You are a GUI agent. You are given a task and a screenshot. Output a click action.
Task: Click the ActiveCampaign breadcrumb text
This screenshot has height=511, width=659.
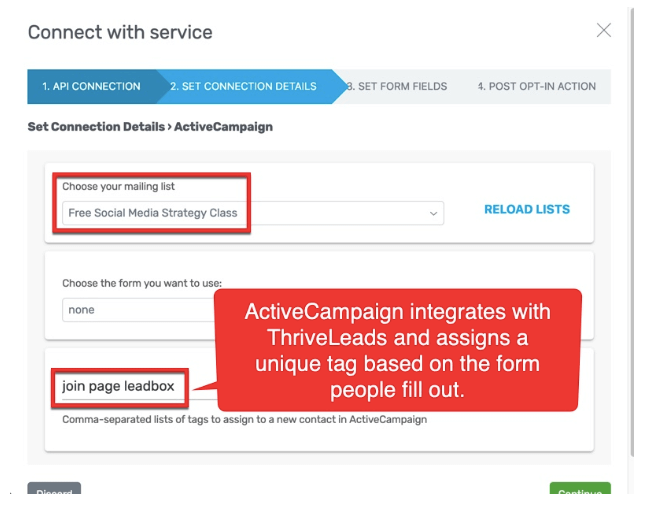pyautogui.click(x=225, y=127)
